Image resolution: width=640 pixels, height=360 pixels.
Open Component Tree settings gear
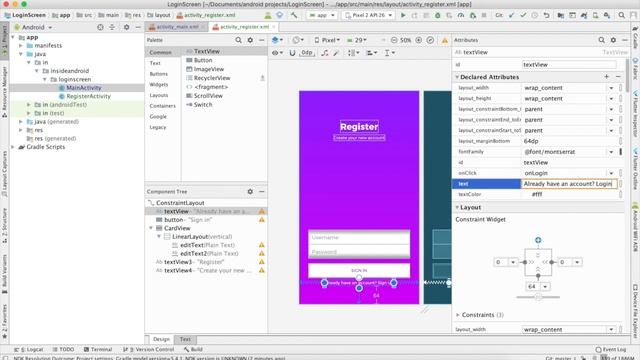[x=250, y=191]
